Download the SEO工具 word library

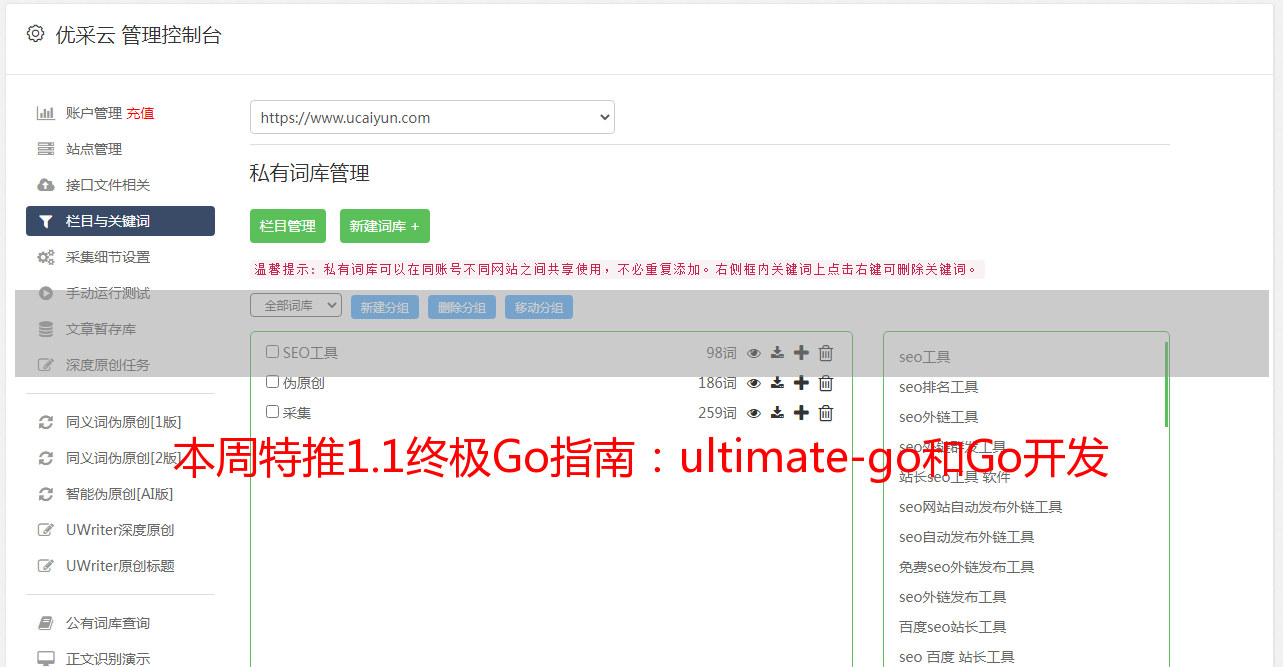[x=777, y=353]
